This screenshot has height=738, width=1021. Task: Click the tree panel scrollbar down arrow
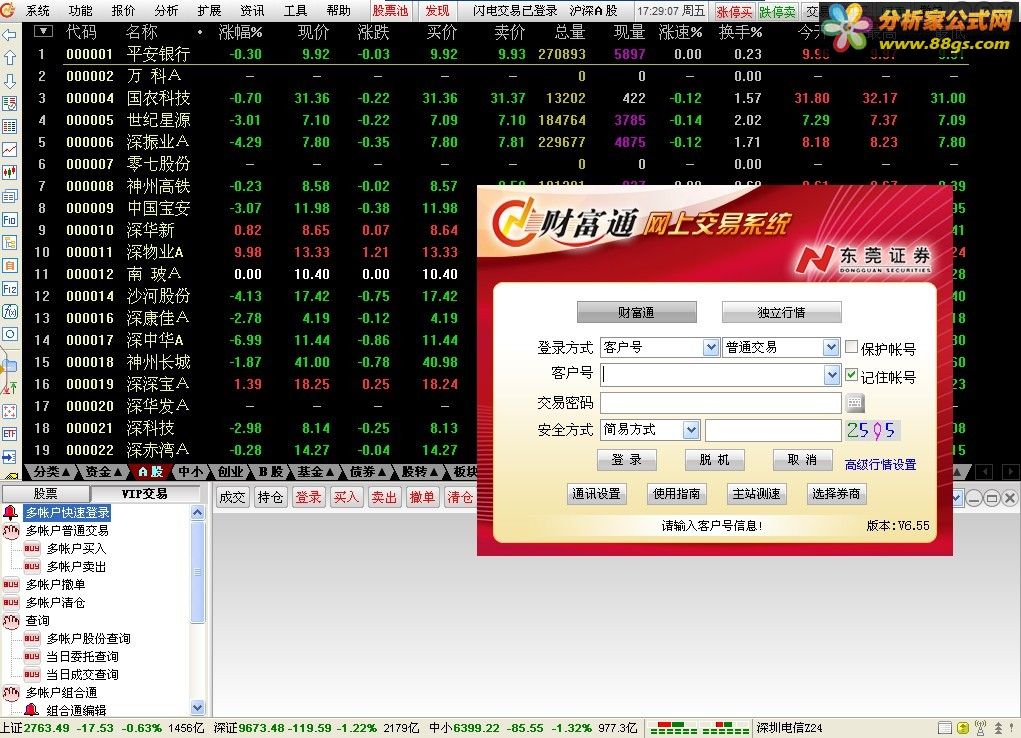pos(198,707)
